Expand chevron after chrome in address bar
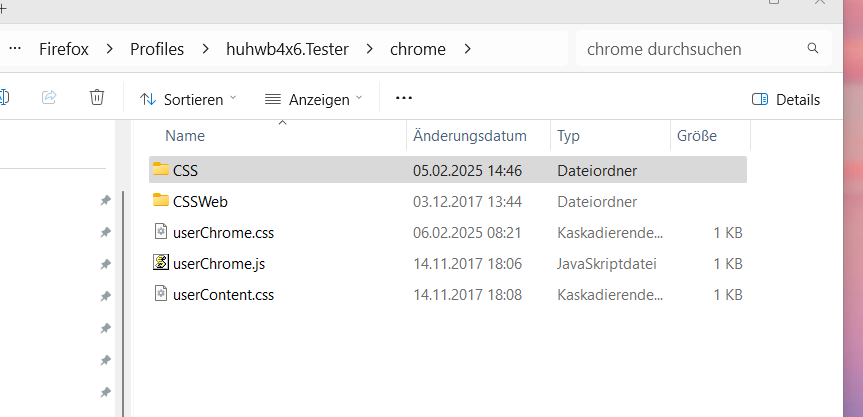 pyautogui.click(x=467, y=48)
